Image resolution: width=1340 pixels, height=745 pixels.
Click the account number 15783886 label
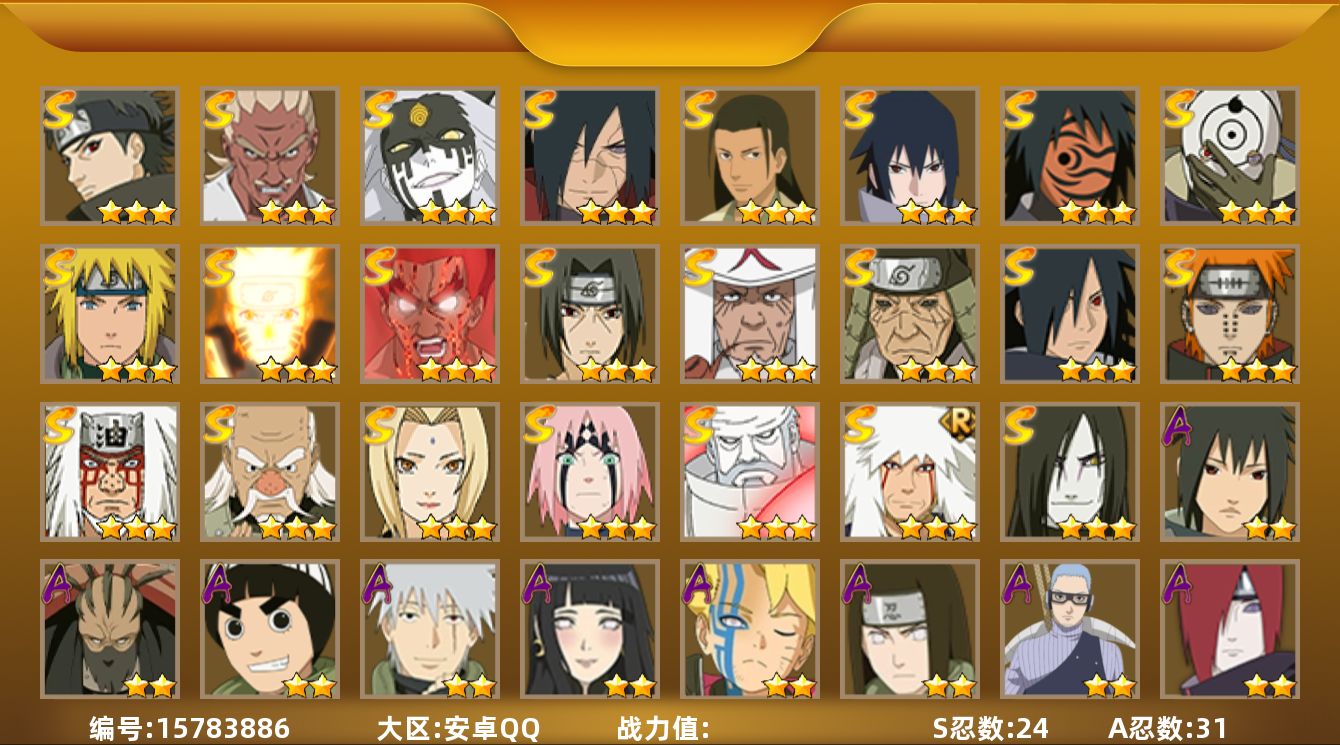190,729
